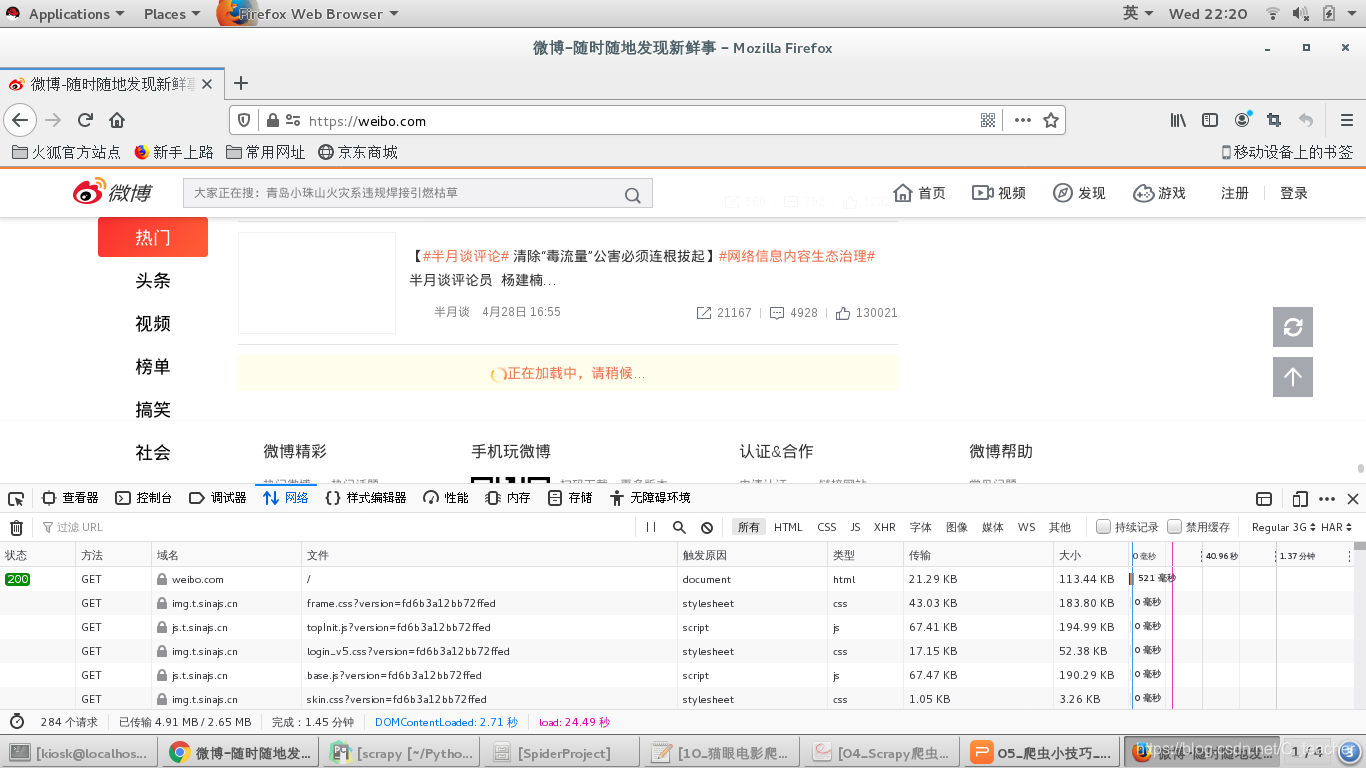Open the Weibo 首页 home link
This screenshot has width=1366, height=768.
(919, 193)
